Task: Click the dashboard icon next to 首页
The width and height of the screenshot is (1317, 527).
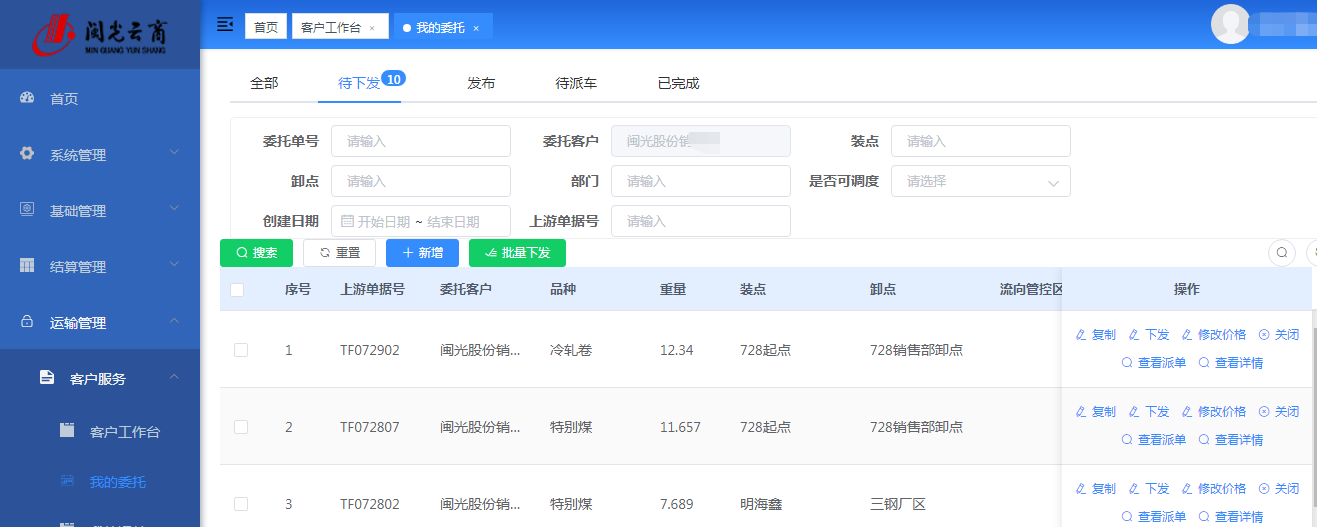Action: point(28,98)
